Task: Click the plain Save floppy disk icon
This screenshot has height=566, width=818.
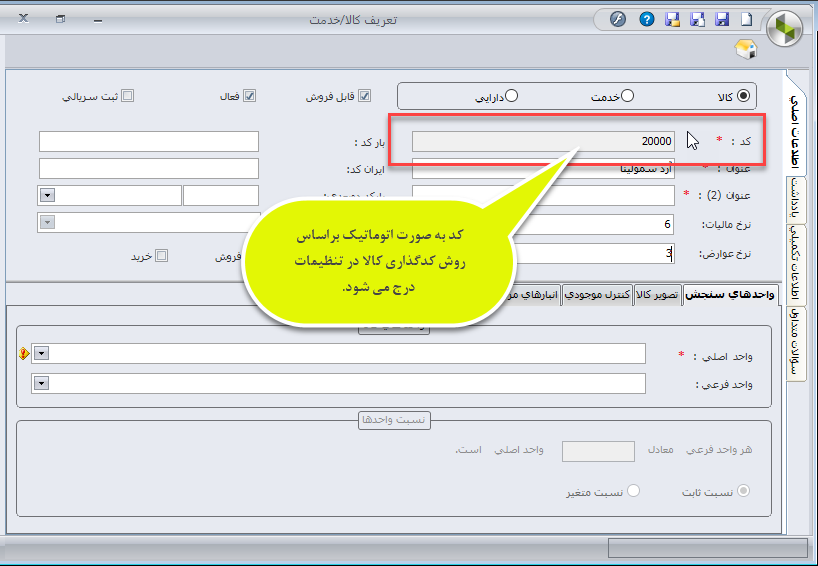Action: point(722,20)
